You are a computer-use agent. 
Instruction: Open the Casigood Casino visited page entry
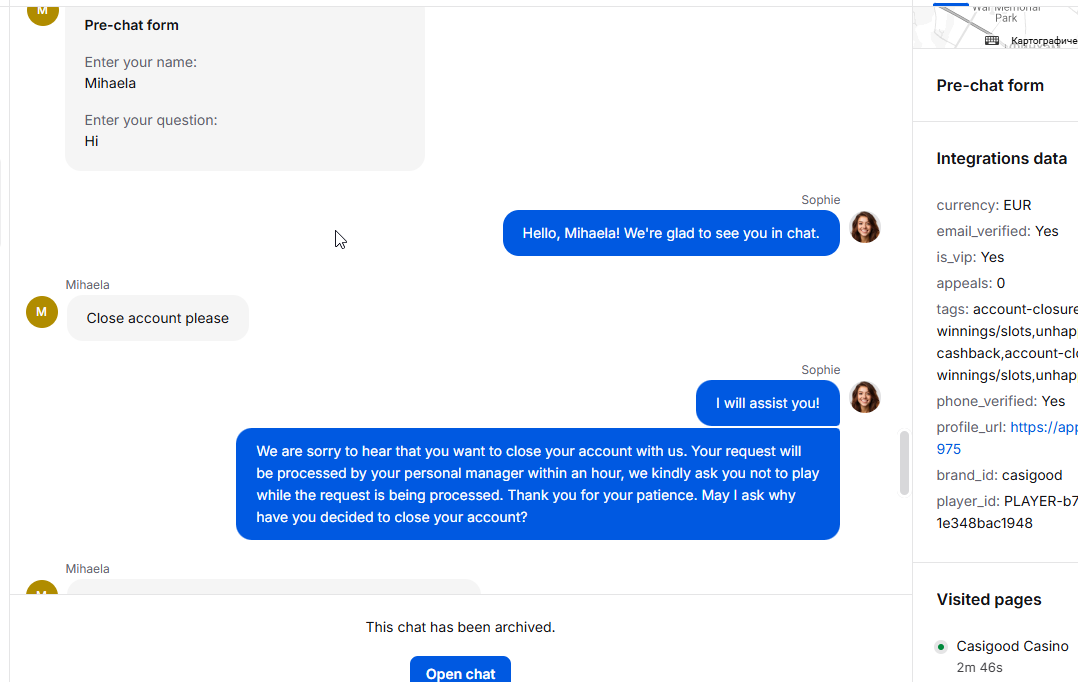click(1011, 647)
